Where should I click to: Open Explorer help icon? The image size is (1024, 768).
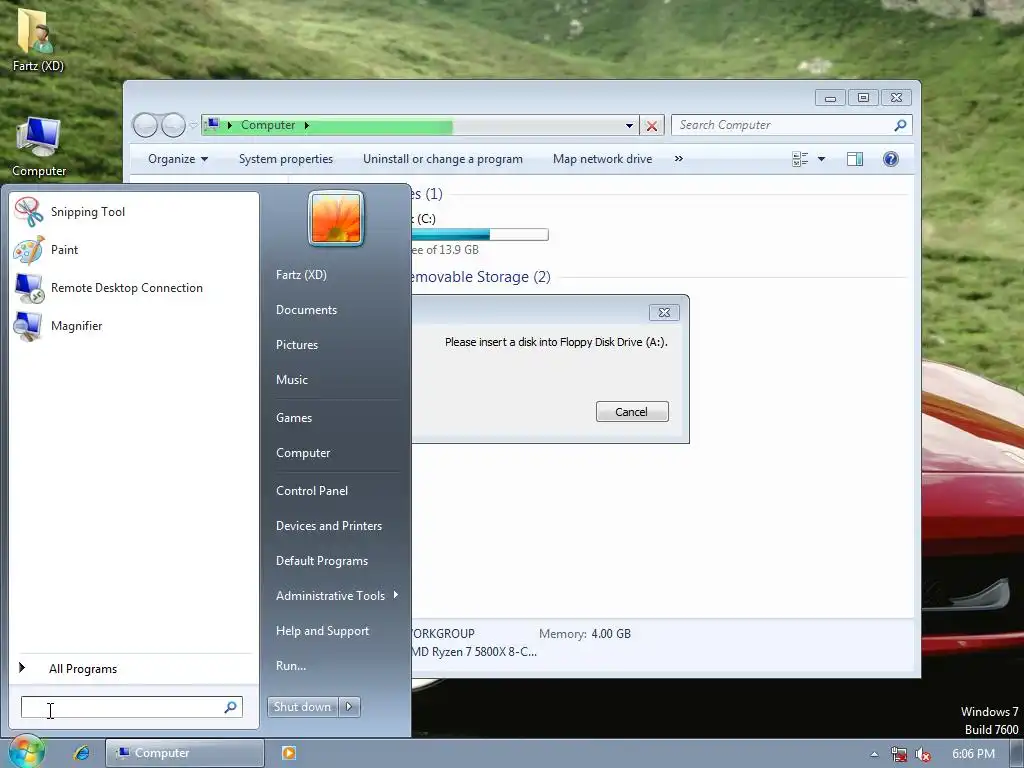(891, 159)
